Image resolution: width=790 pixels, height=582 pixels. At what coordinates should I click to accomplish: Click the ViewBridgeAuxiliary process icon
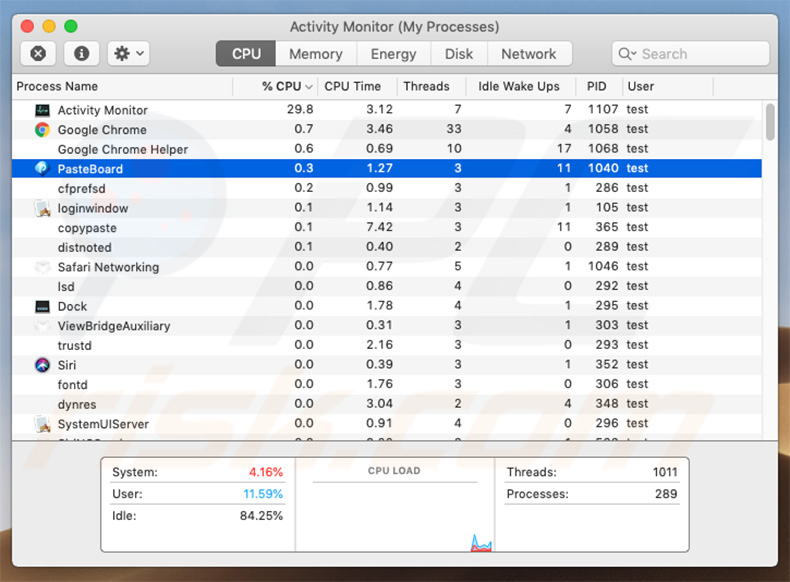pos(42,326)
